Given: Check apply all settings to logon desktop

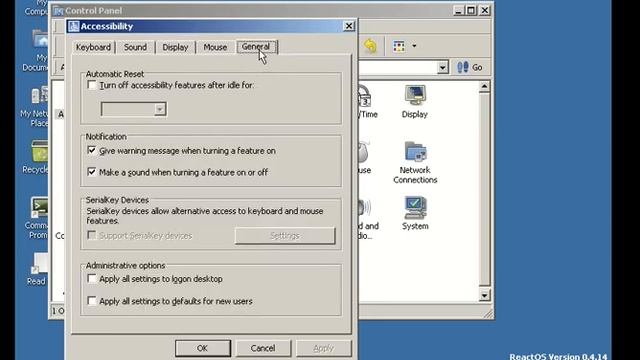Looking at the screenshot, I should pyautogui.click(x=92, y=279).
